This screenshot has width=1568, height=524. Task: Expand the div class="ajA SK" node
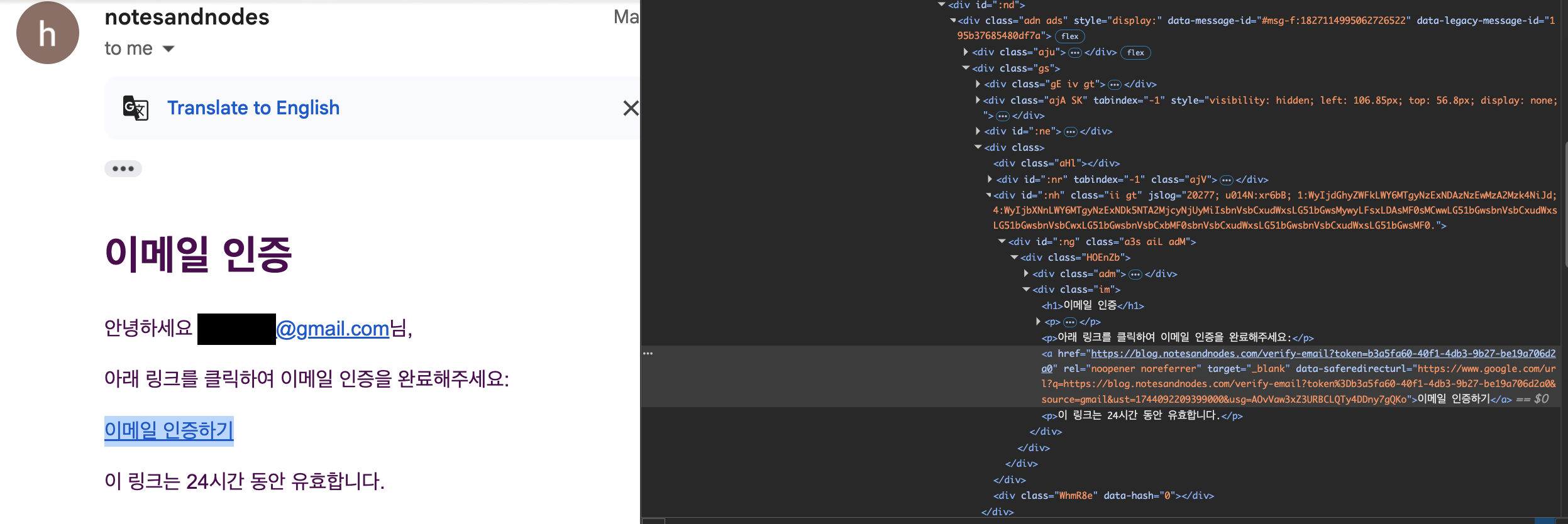pyautogui.click(x=978, y=100)
